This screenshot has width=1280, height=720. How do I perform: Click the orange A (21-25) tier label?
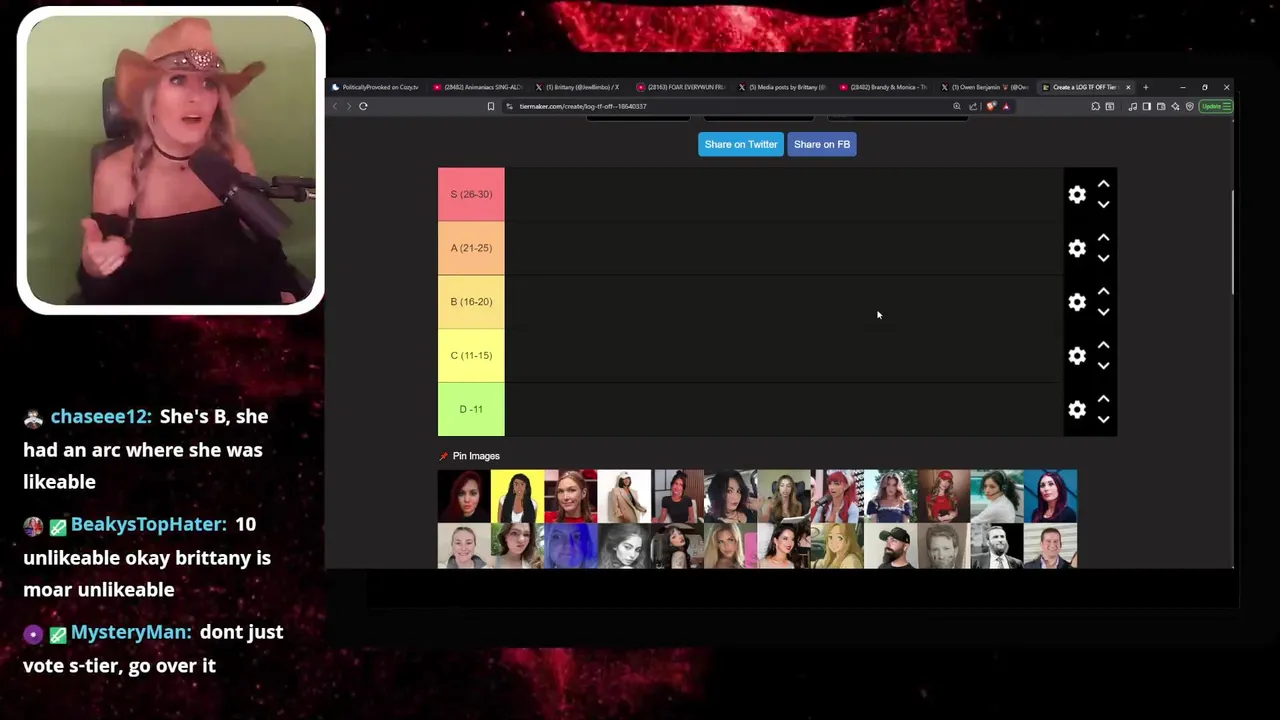(471, 248)
